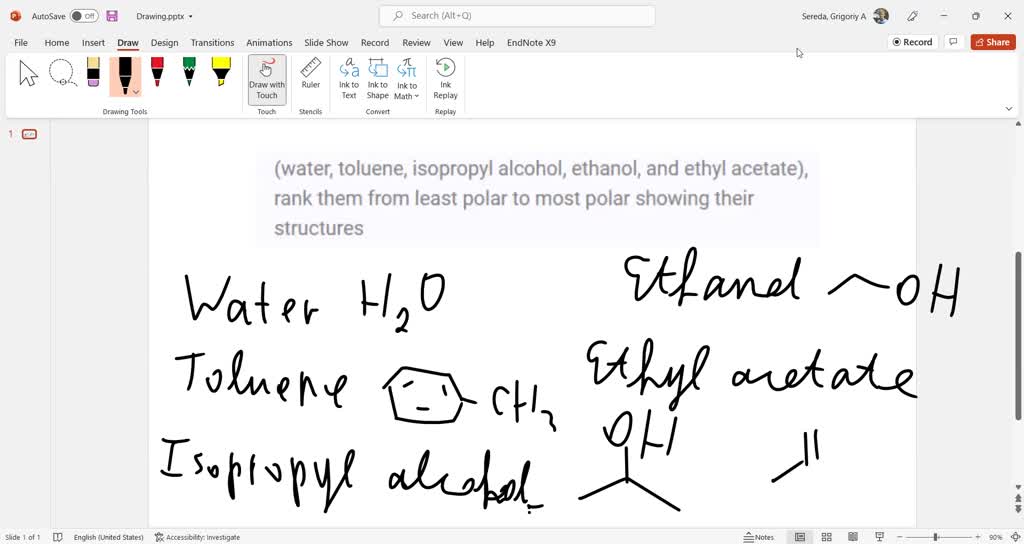Switch to Normal view
The image size is (1024, 544).
pos(799,537)
